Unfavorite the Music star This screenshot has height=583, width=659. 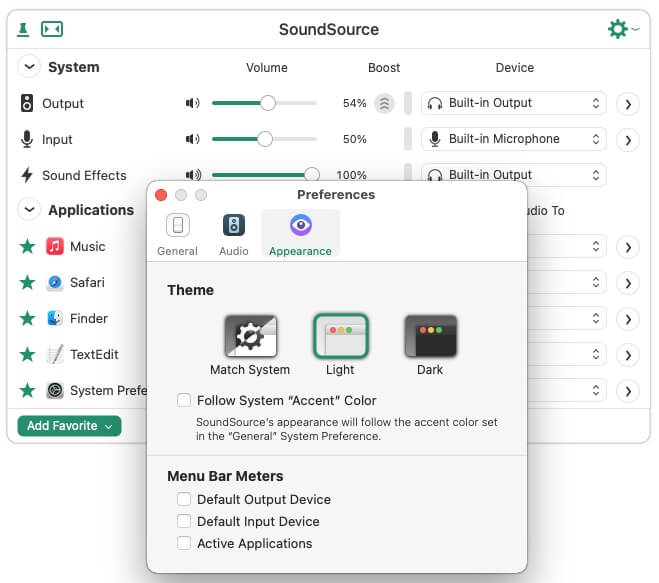[x=27, y=246]
